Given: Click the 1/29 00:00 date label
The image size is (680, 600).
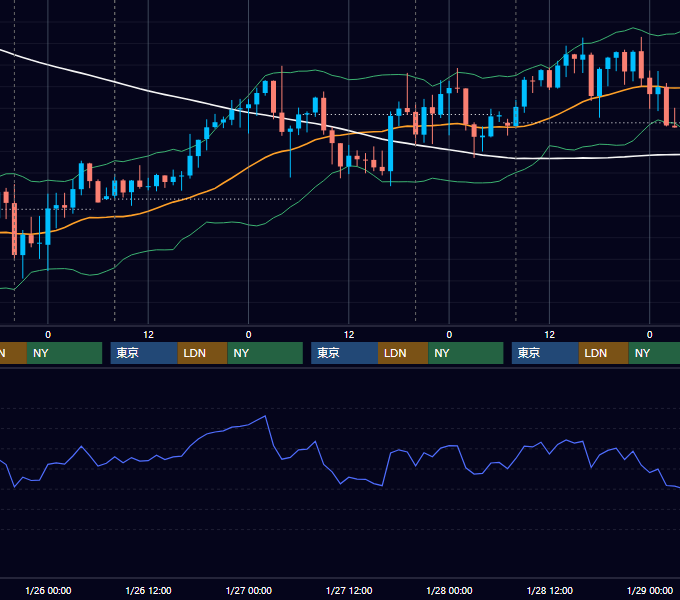Looking at the screenshot, I should (x=650, y=590).
